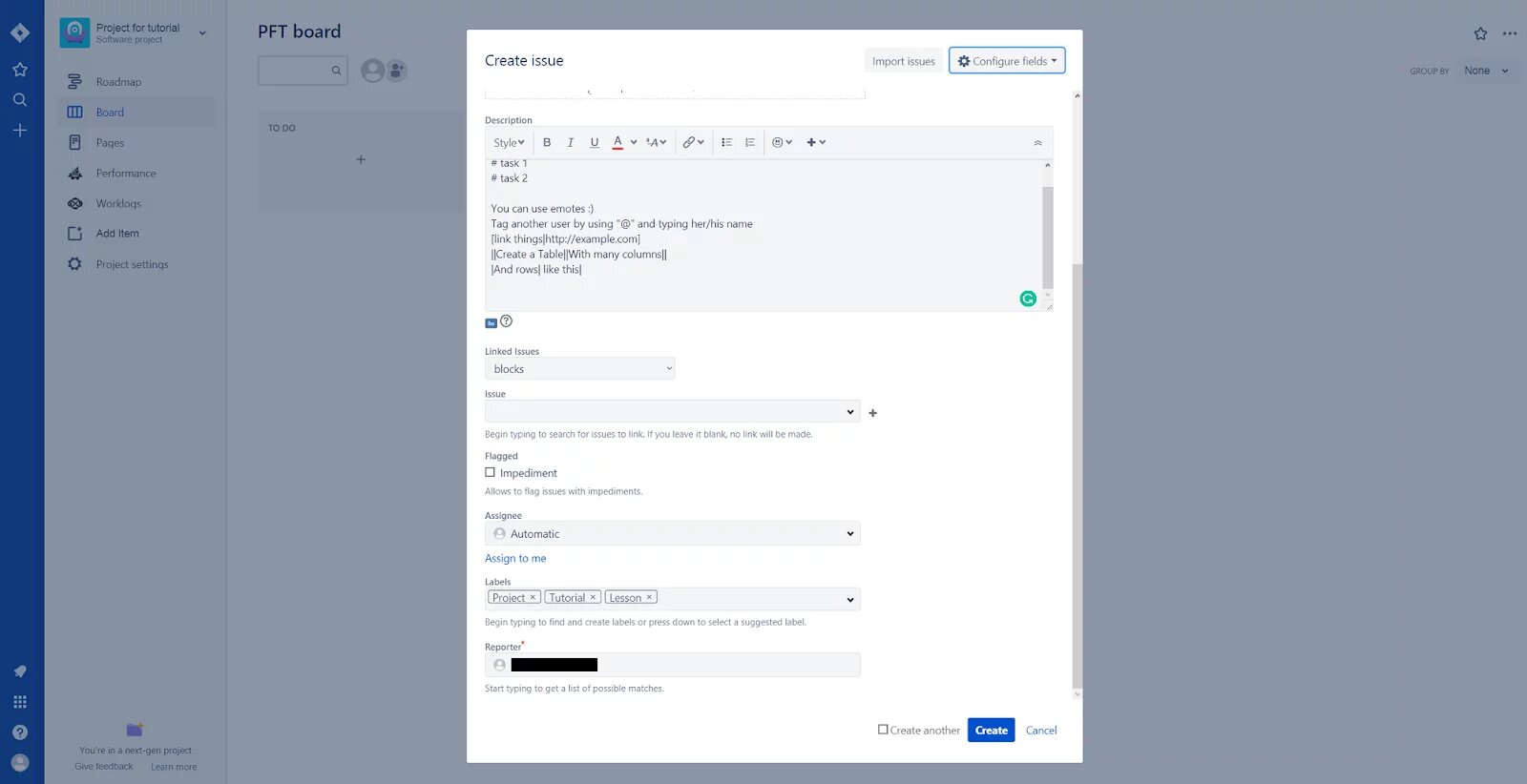This screenshot has height=784, width=1527.
Task: Remove the Tutorial label
Action: tap(593, 598)
